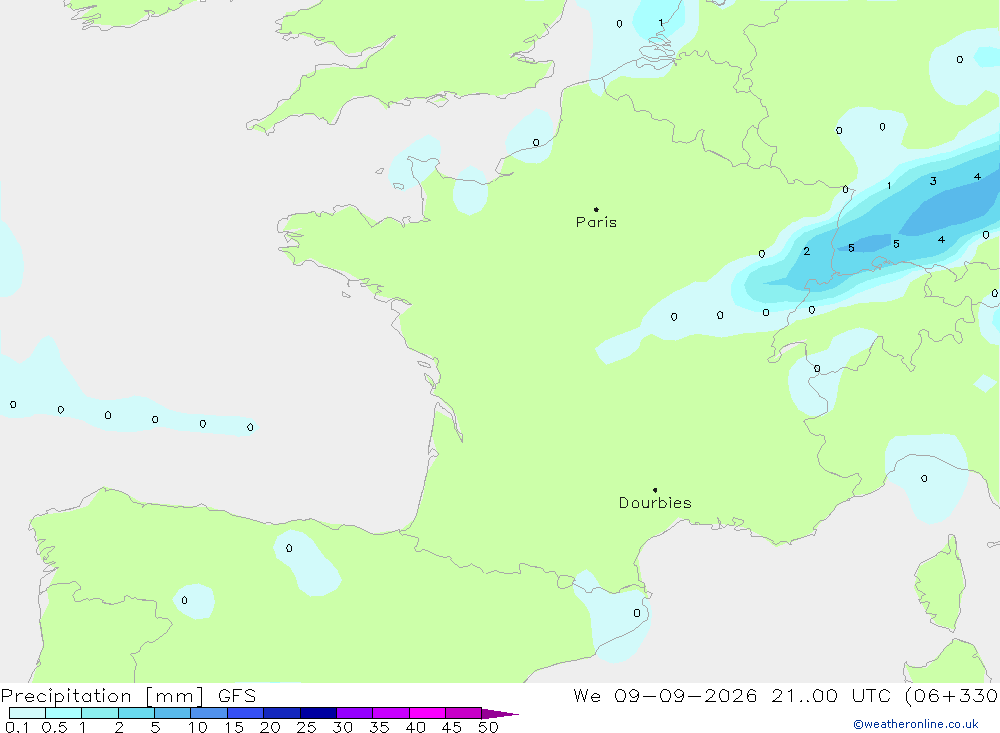Pick the 2–5 mm legend swatch
1000x733 pixels.
pyautogui.click(x=136, y=713)
